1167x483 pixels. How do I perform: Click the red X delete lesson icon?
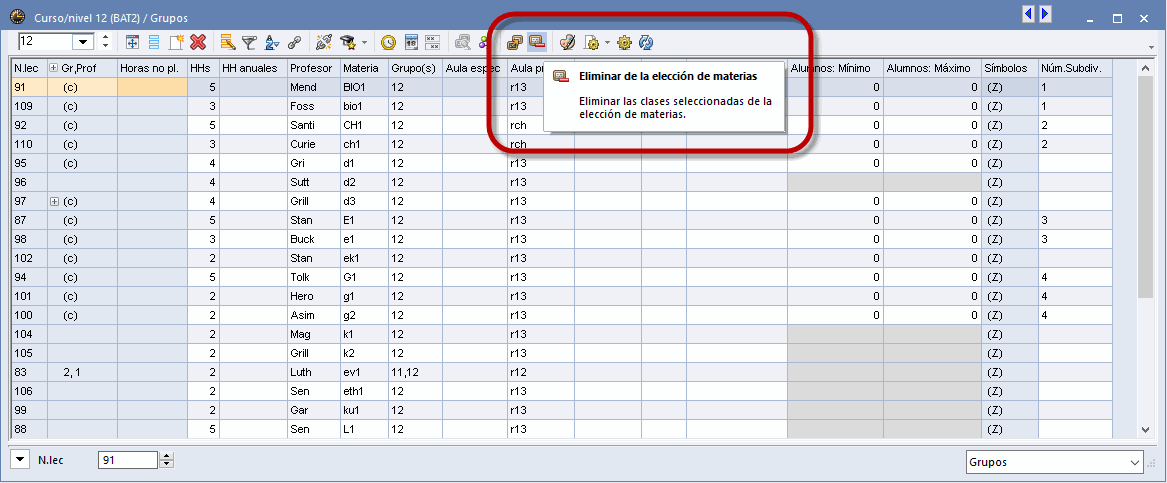coord(197,42)
